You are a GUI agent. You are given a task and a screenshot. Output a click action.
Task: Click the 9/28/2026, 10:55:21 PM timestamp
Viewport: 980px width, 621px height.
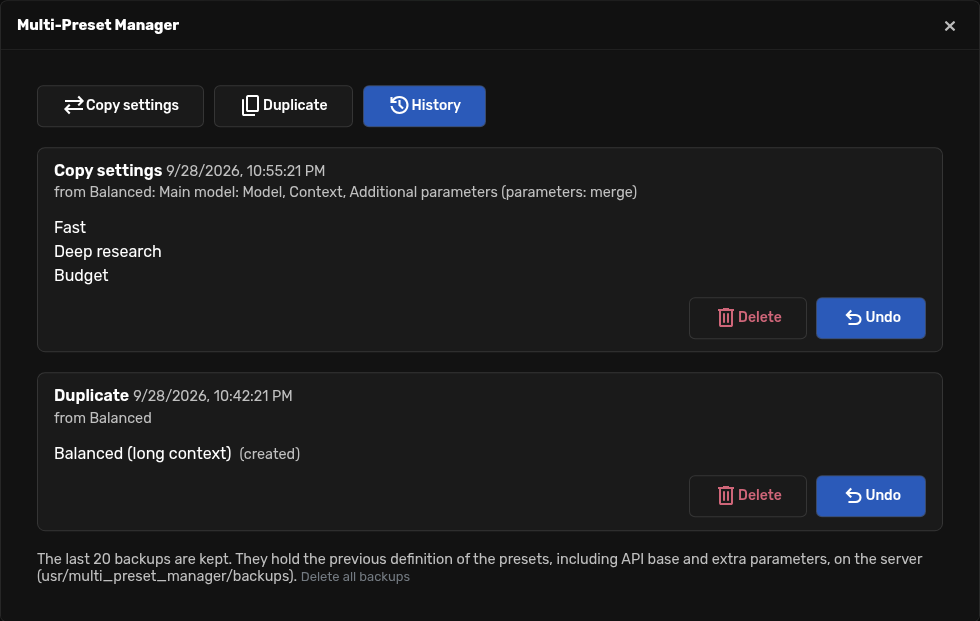pyautogui.click(x=246, y=171)
